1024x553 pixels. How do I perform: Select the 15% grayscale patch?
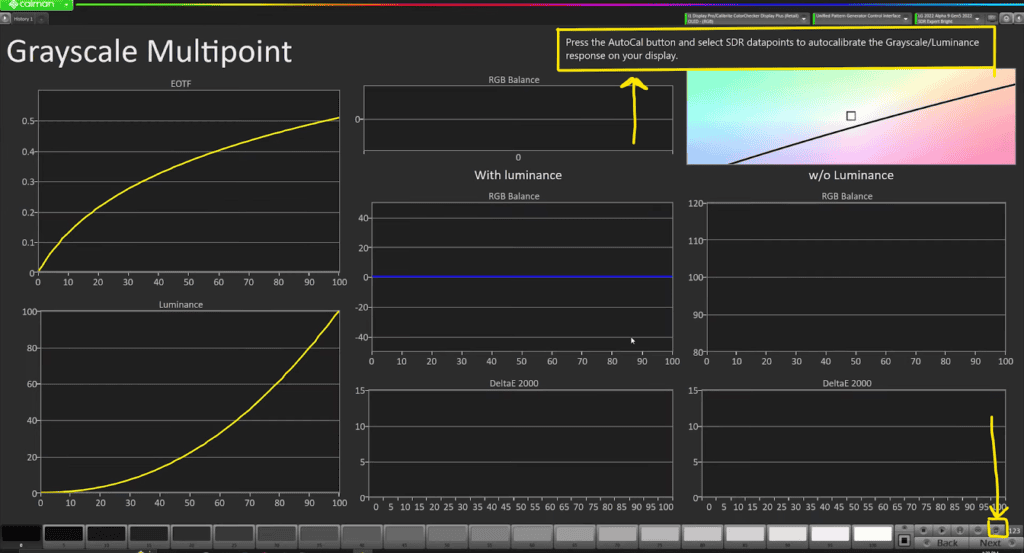tap(149, 535)
